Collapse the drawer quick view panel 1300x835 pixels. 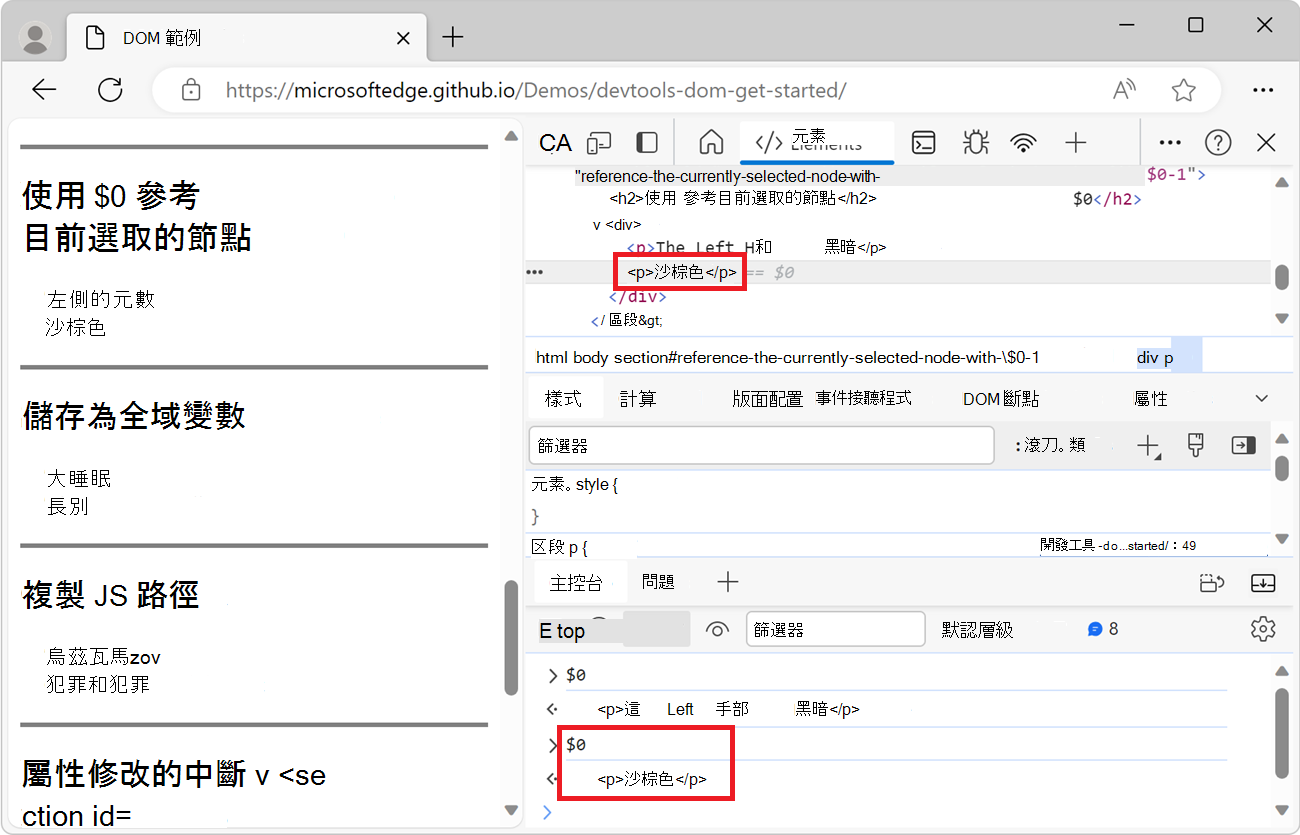(1264, 582)
